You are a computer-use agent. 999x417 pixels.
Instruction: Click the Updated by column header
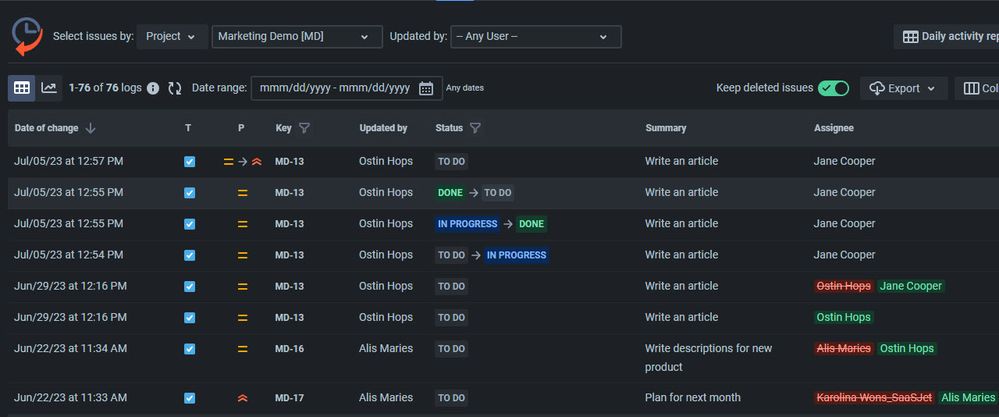click(383, 128)
